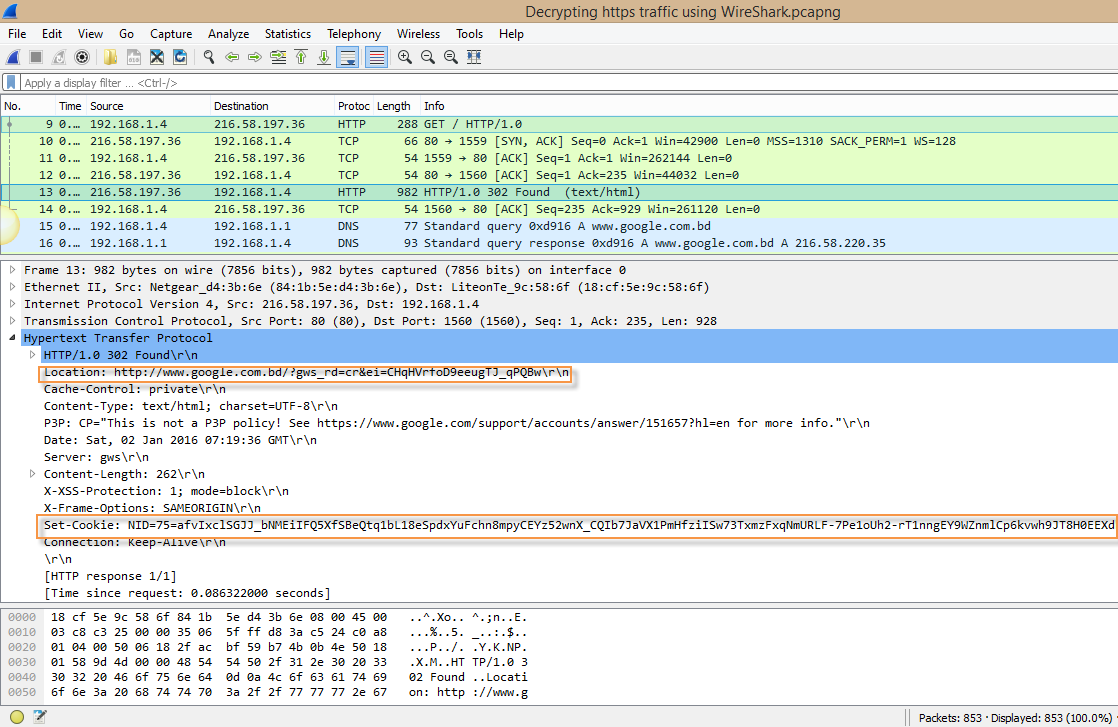Select the Server: gws line
1118x727 pixels.
click(96, 457)
